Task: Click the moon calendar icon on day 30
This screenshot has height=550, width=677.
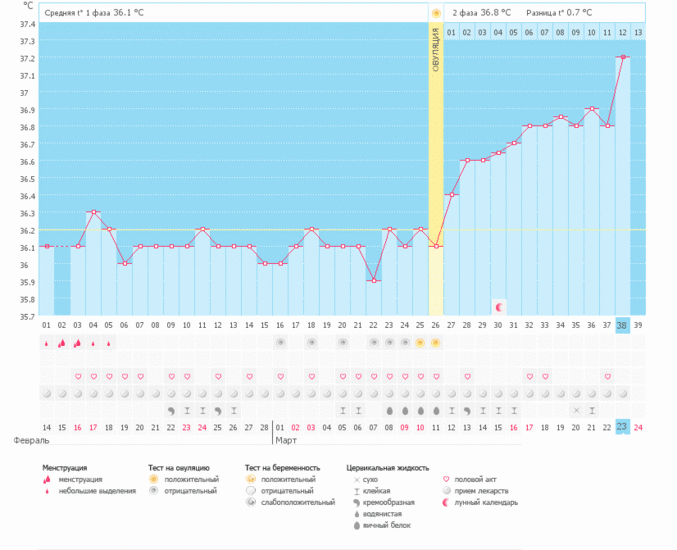Action: click(x=499, y=307)
